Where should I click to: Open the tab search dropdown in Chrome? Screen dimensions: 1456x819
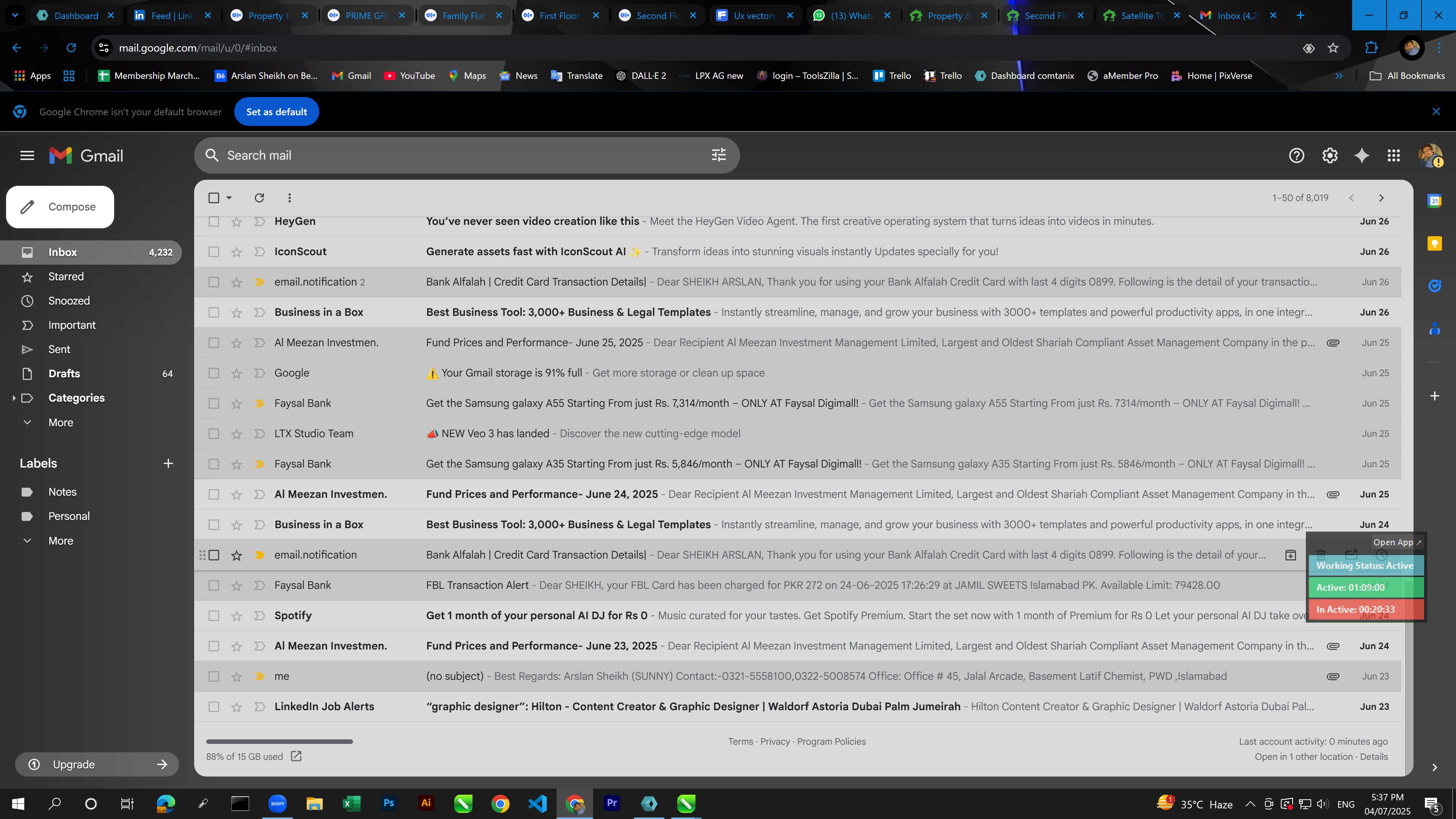point(15,15)
